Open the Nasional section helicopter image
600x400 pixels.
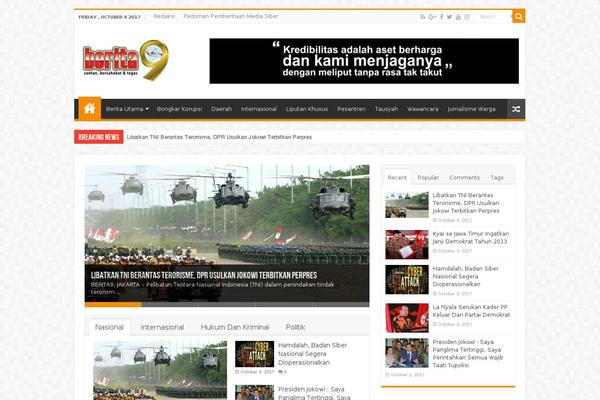coord(160,371)
